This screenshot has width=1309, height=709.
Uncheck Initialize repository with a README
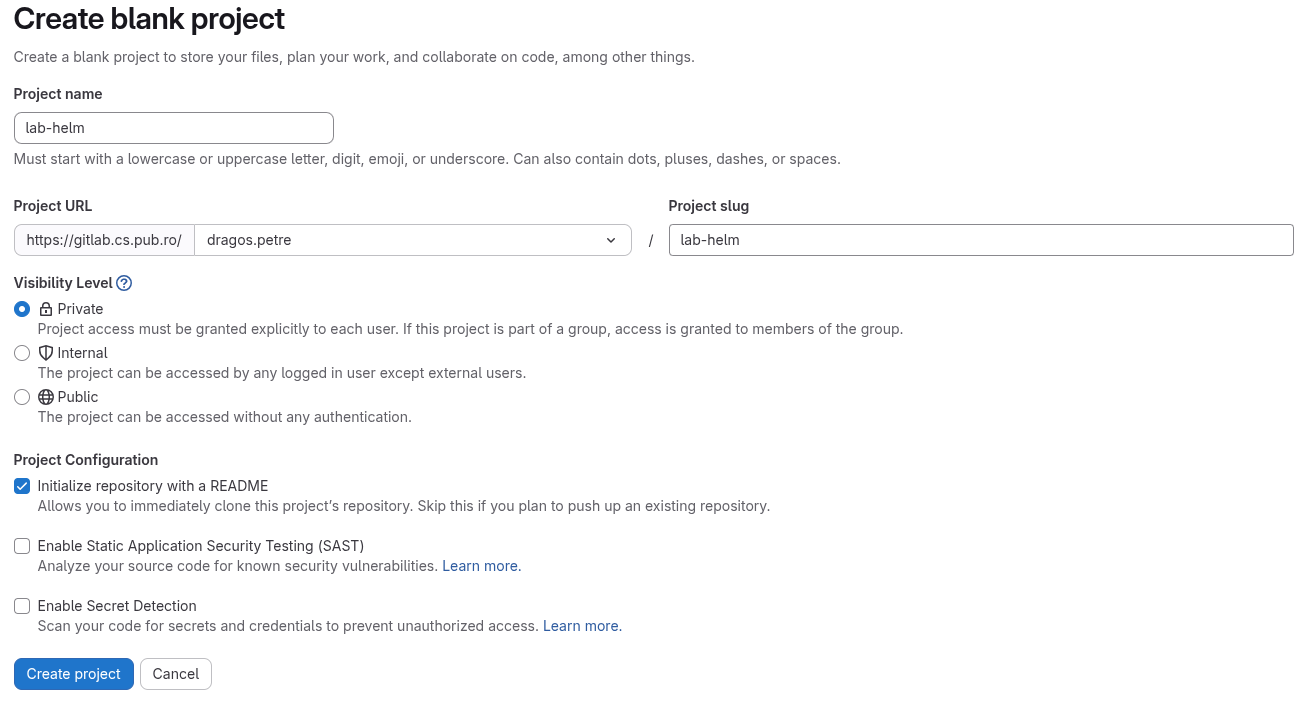pyautogui.click(x=22, y=486)
